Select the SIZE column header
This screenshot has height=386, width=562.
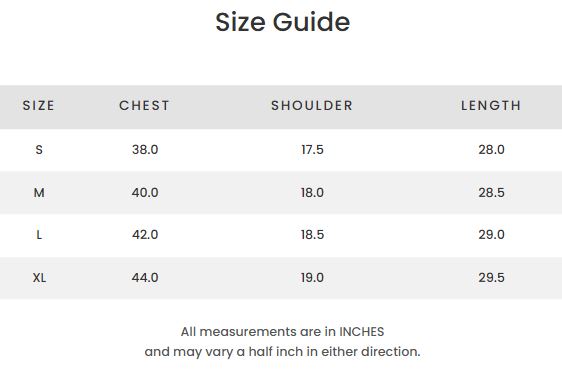[x=39, y=105]
